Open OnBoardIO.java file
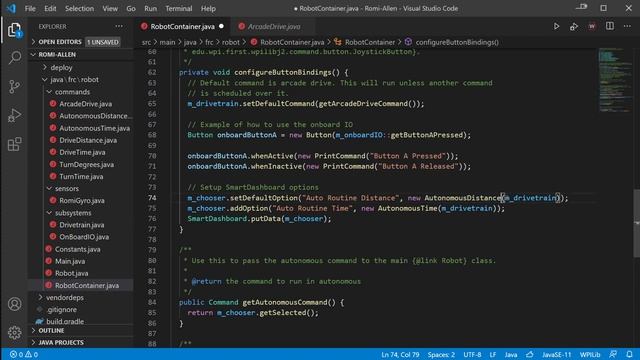The height and width of the screenshot is (360, 640). coord(84,237)
